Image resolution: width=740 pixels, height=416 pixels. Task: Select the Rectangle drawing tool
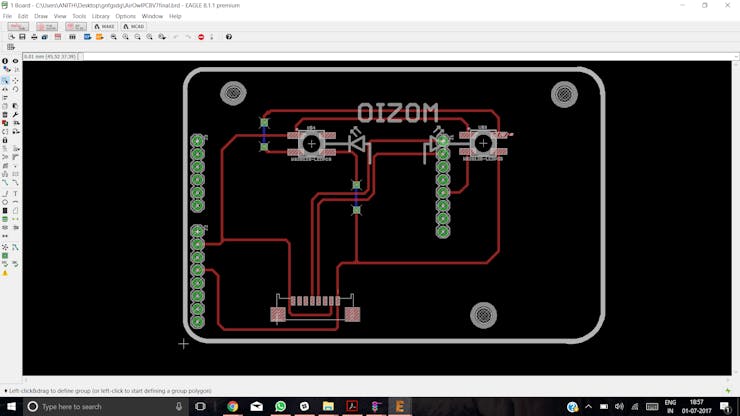[x=5, y=211]
